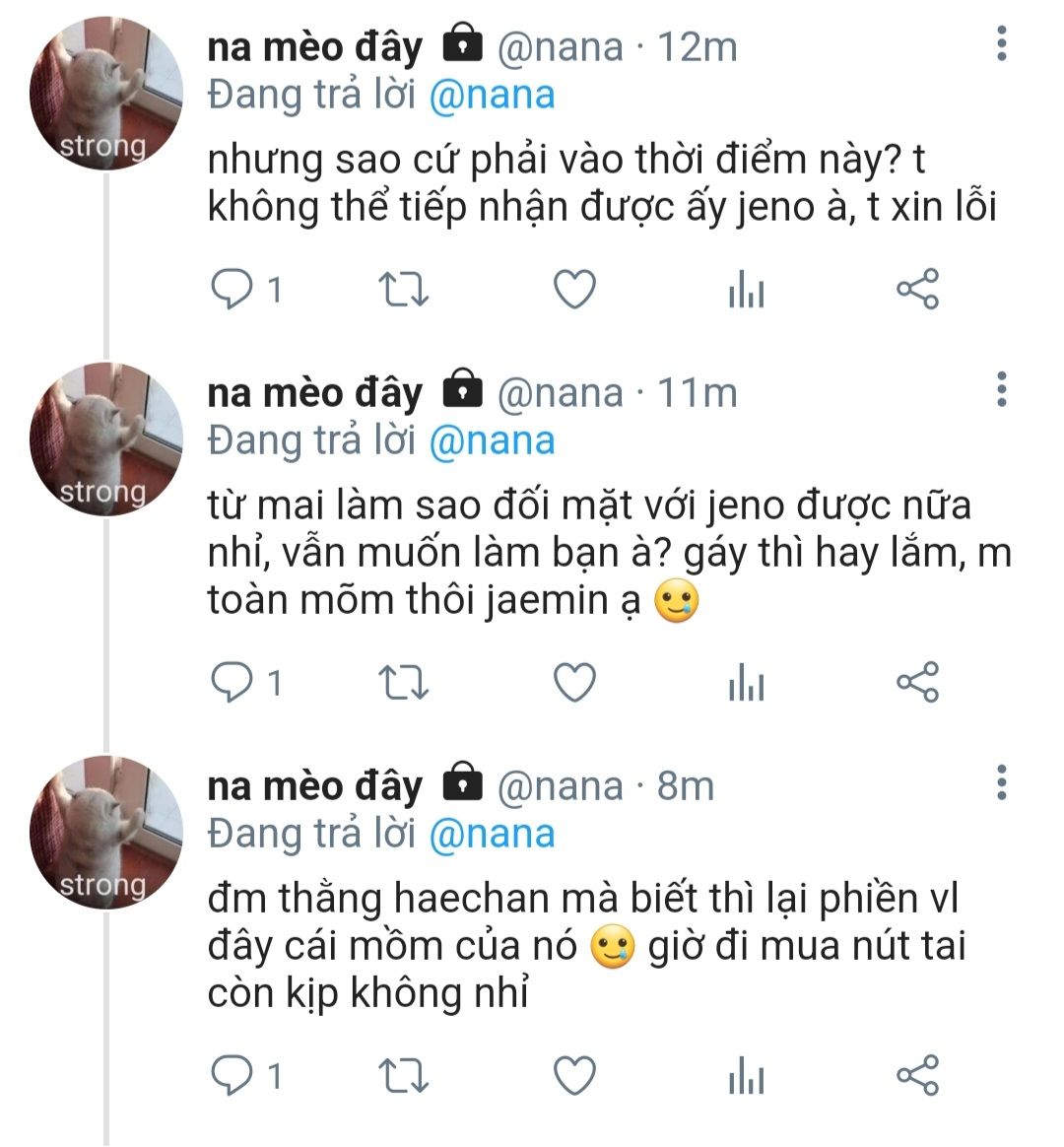1064x1147 pixels.
Task: View analytics of the 8m tweet
Action: [x=746, y=1076]
